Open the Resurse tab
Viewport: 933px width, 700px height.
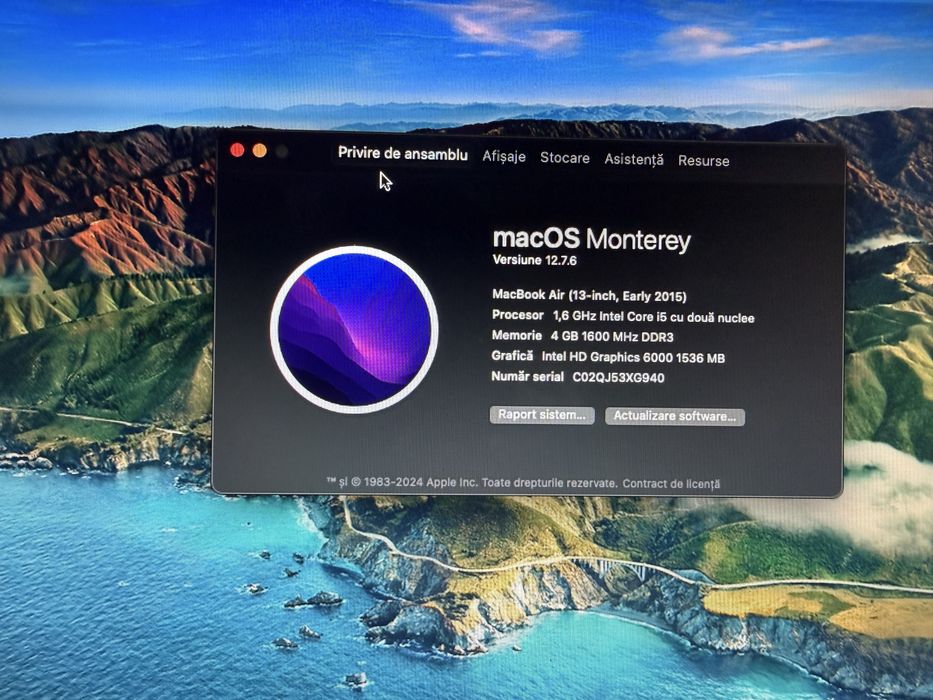703,161
